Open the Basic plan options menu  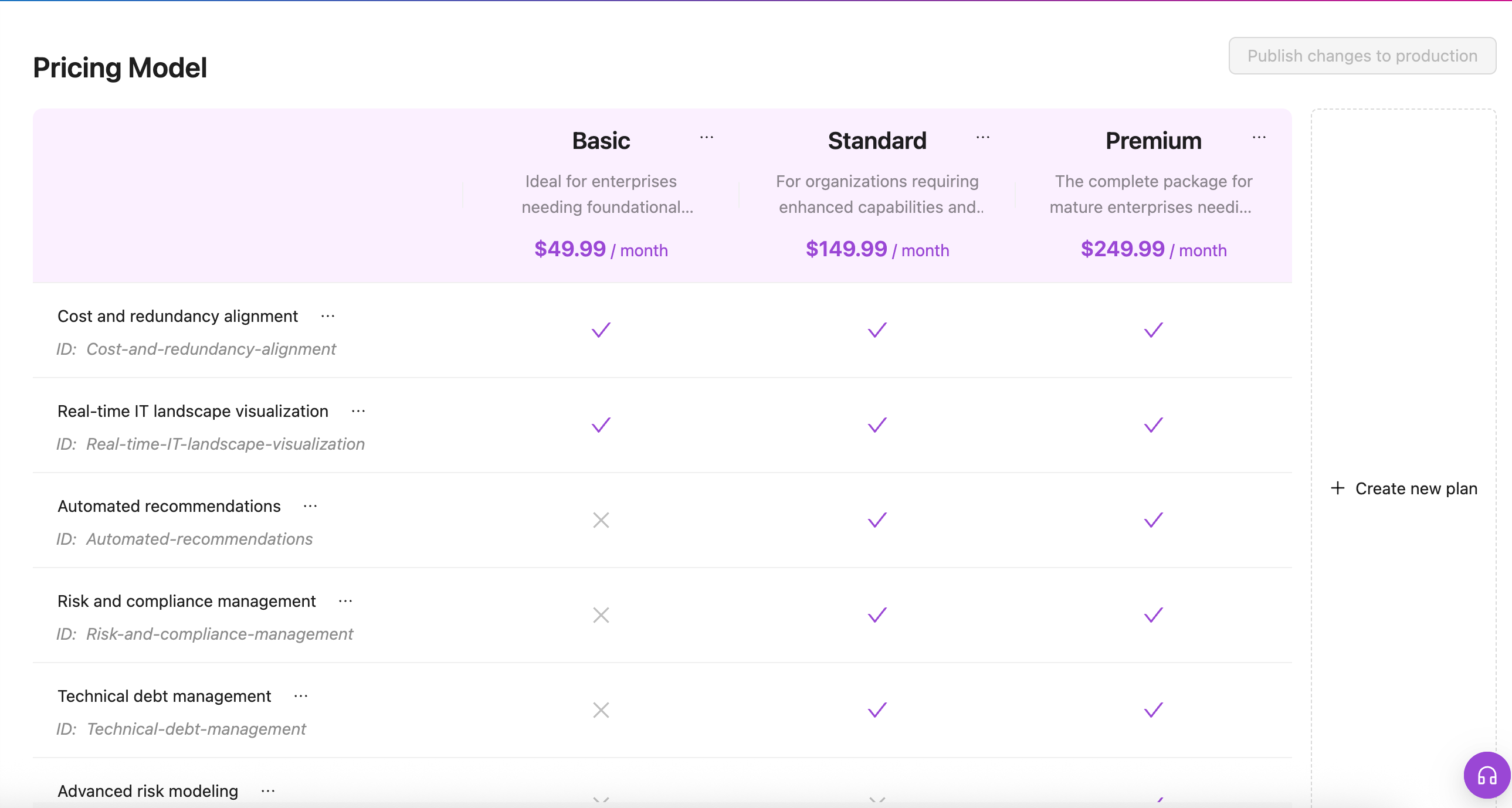[707, 138]
